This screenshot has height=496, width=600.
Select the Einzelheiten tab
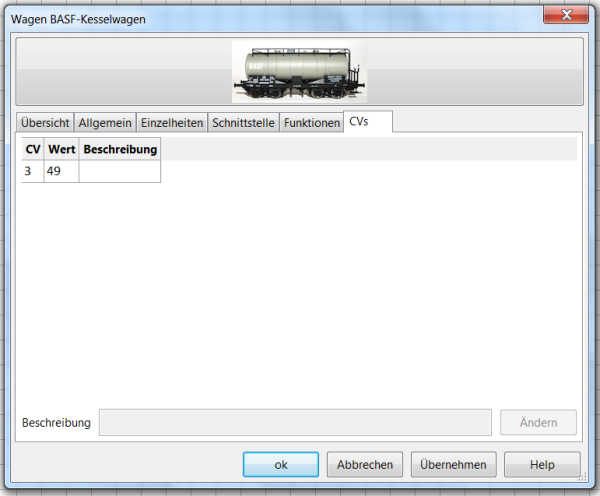pos(172,122)
